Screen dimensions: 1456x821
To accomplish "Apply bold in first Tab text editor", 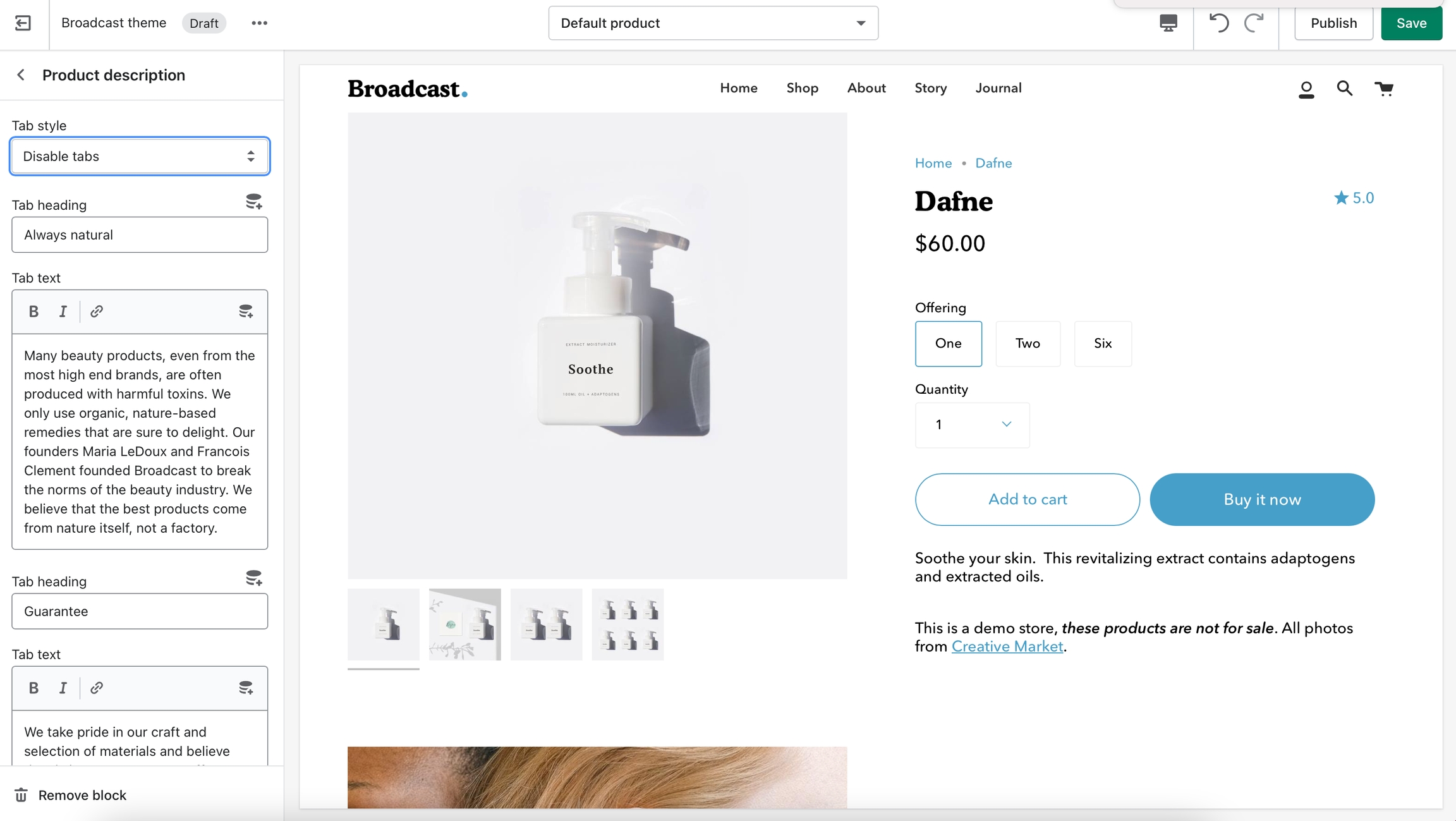I will pyautogui.click(x=33, y=312).
